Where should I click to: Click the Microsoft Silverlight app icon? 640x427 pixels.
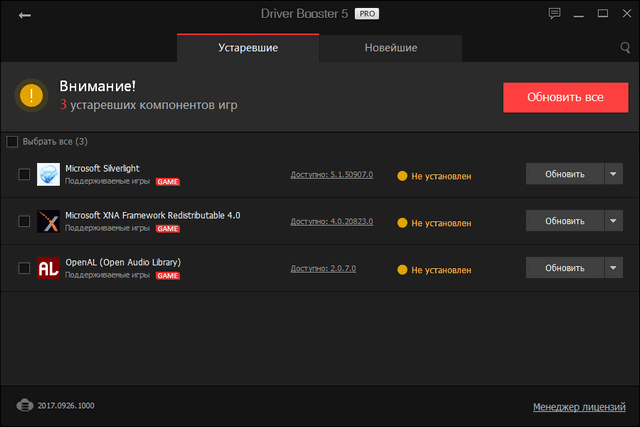pyautogui.click(x=48, y=174)
